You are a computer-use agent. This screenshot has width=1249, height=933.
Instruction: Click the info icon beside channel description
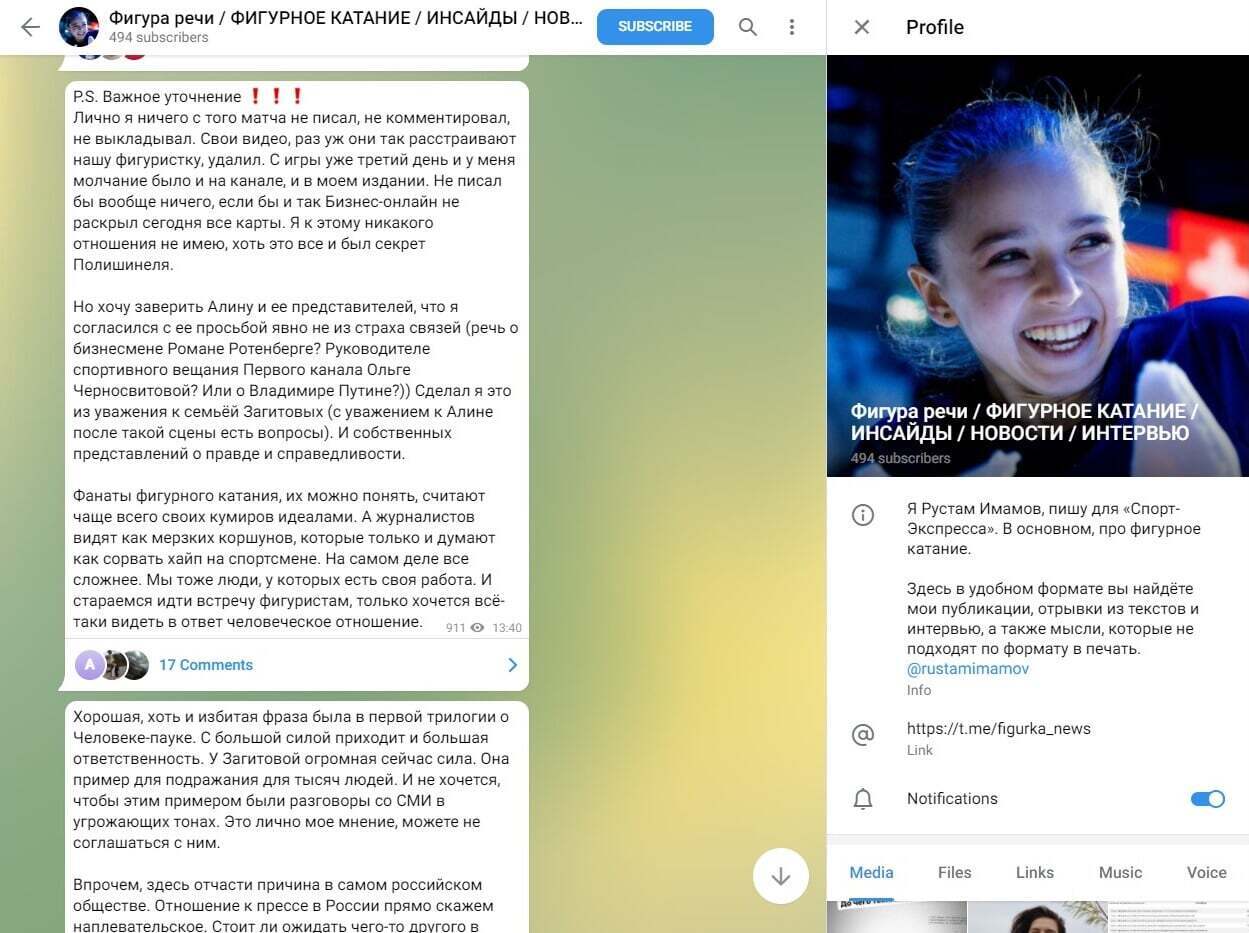(862, 516)
